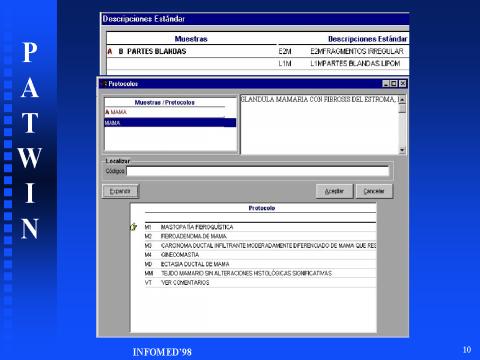This screenshot has width=480, height=360.
Task: Focus the Códigos input field
Action: coord(258,171)
